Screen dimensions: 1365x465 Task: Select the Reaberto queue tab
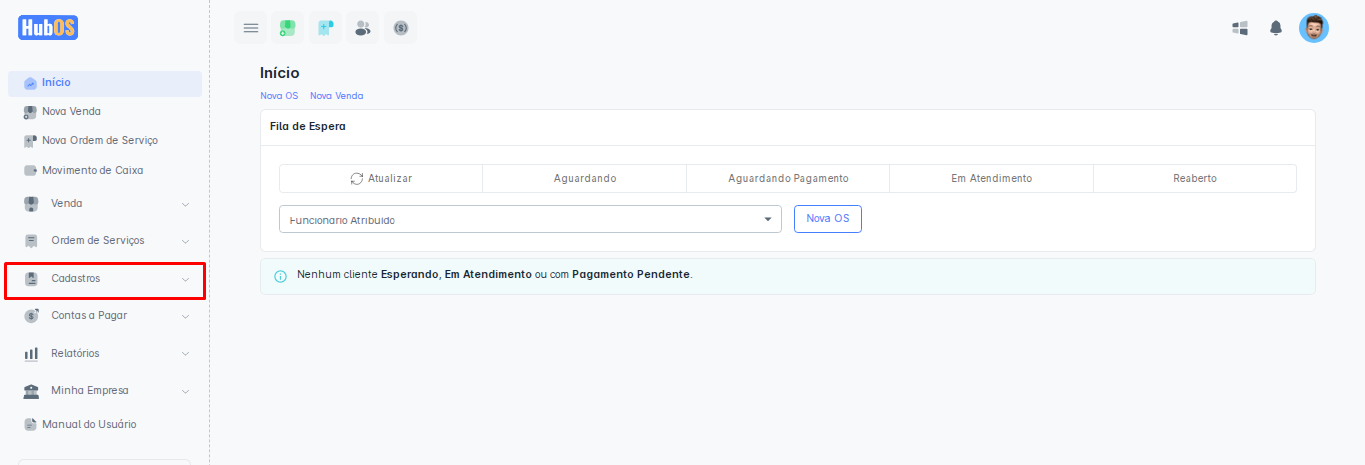click(1194, 179)
